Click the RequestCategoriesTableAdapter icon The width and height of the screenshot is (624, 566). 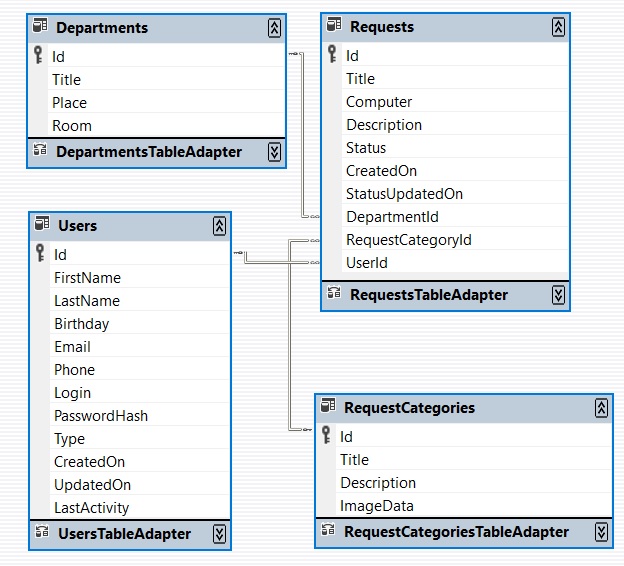click(328, 532)
